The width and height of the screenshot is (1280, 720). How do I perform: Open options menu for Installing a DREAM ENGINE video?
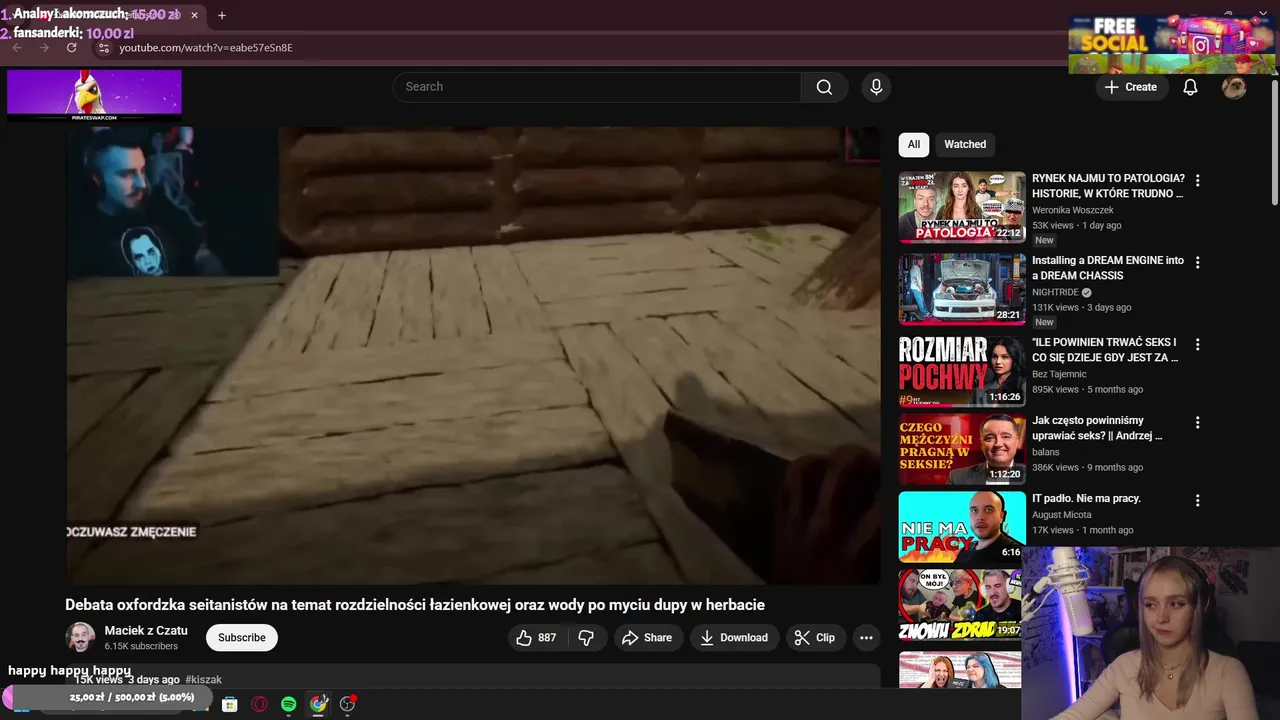click(1197, 262)
